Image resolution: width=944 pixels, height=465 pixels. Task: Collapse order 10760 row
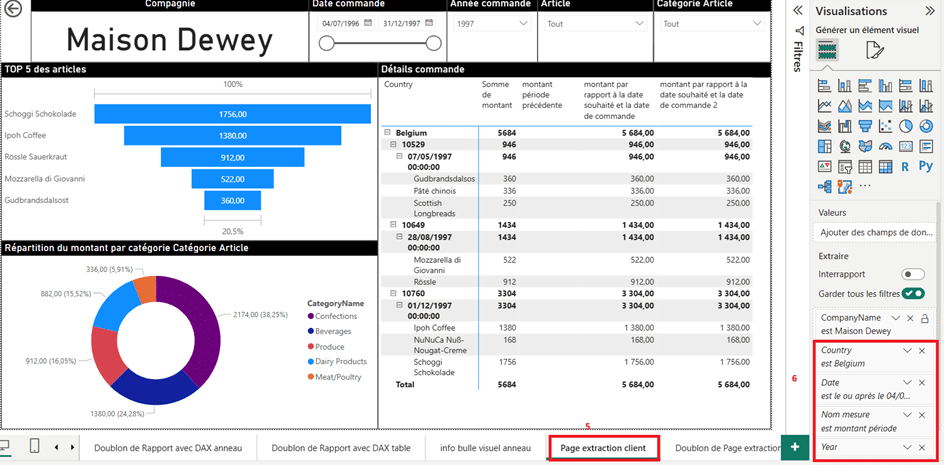[394, 293]
